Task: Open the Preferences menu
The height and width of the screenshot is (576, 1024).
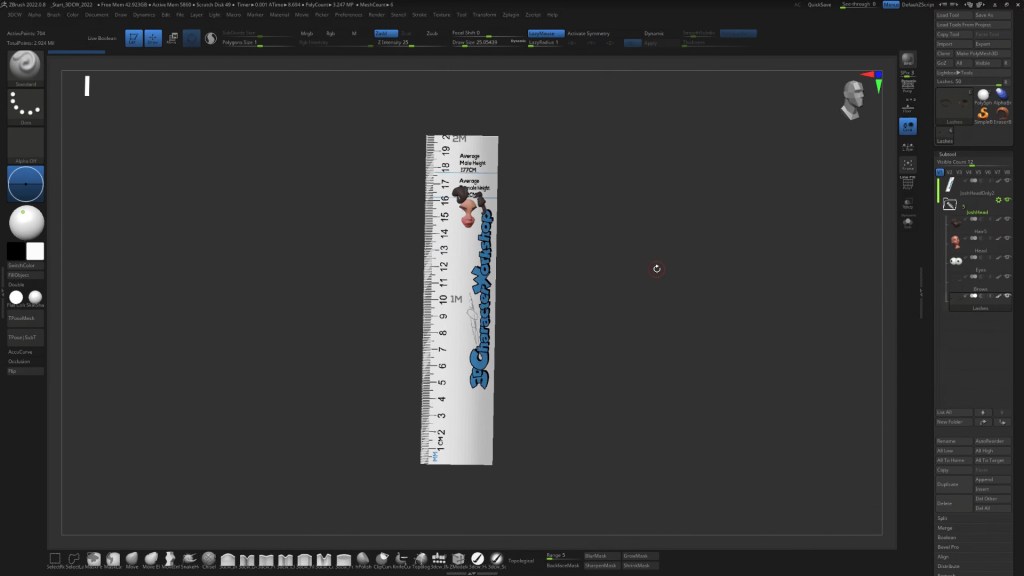Action: click(348, 14)
